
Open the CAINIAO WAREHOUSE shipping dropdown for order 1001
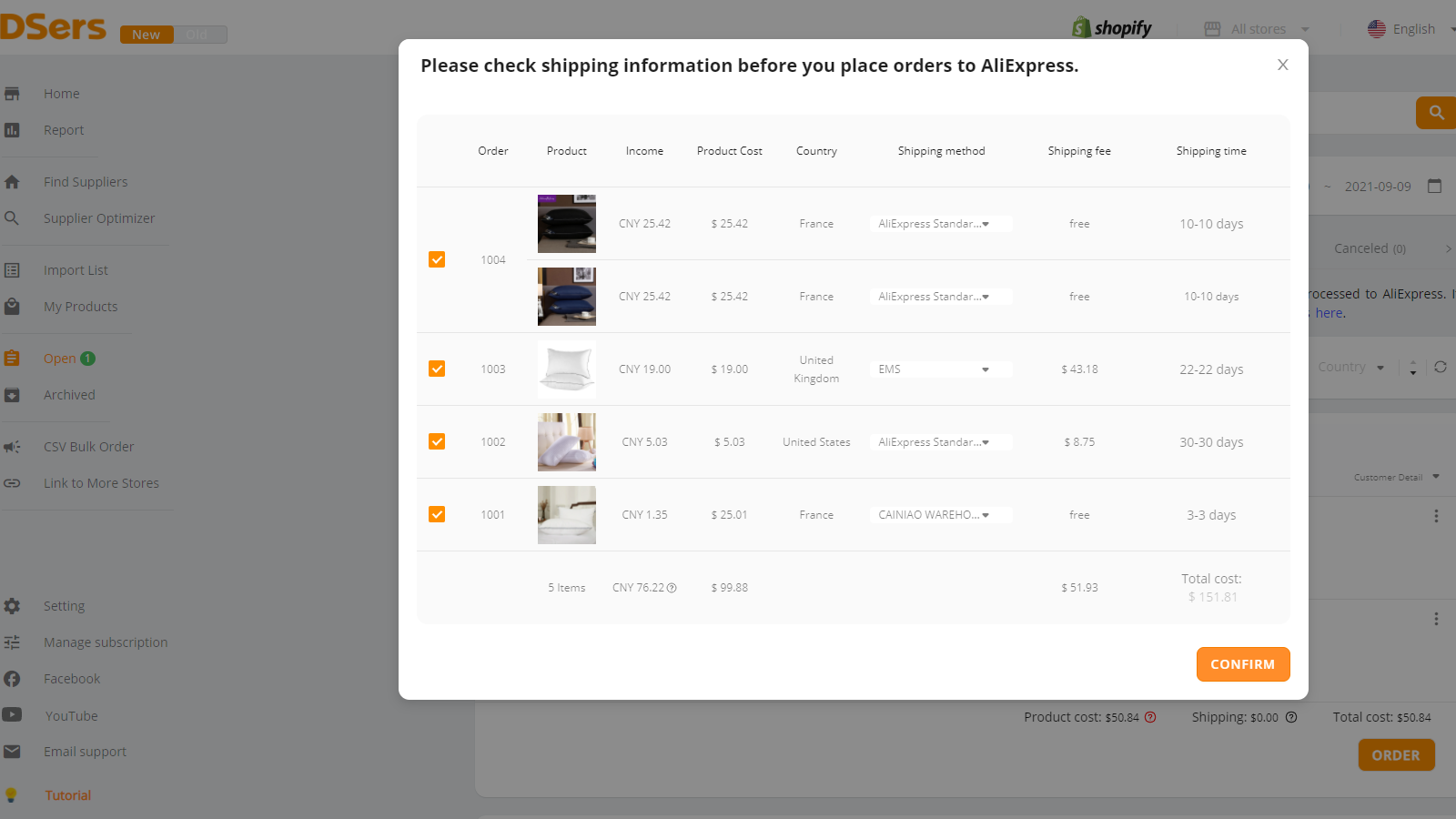click(940, 514)
